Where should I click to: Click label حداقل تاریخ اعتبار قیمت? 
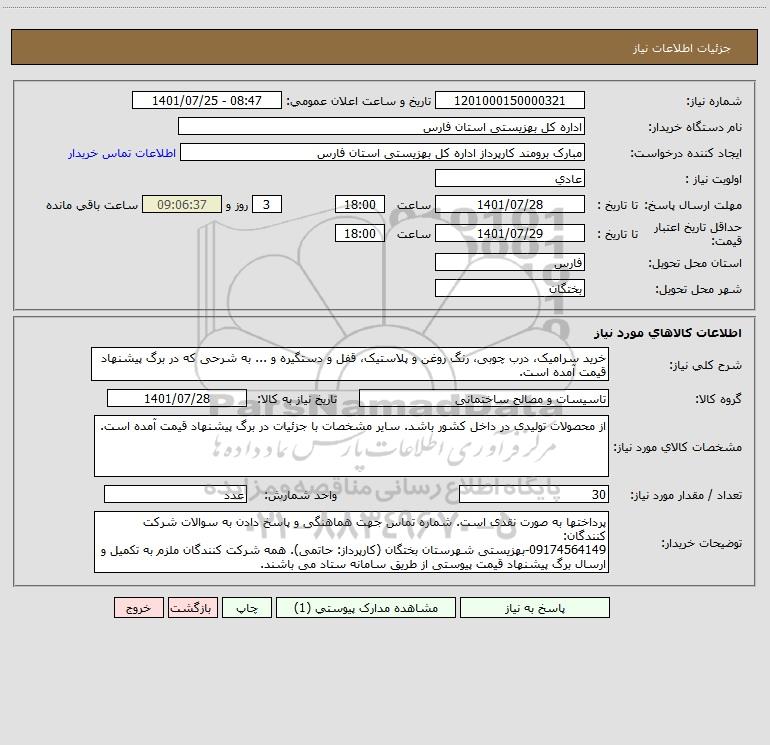coord(698,234)
